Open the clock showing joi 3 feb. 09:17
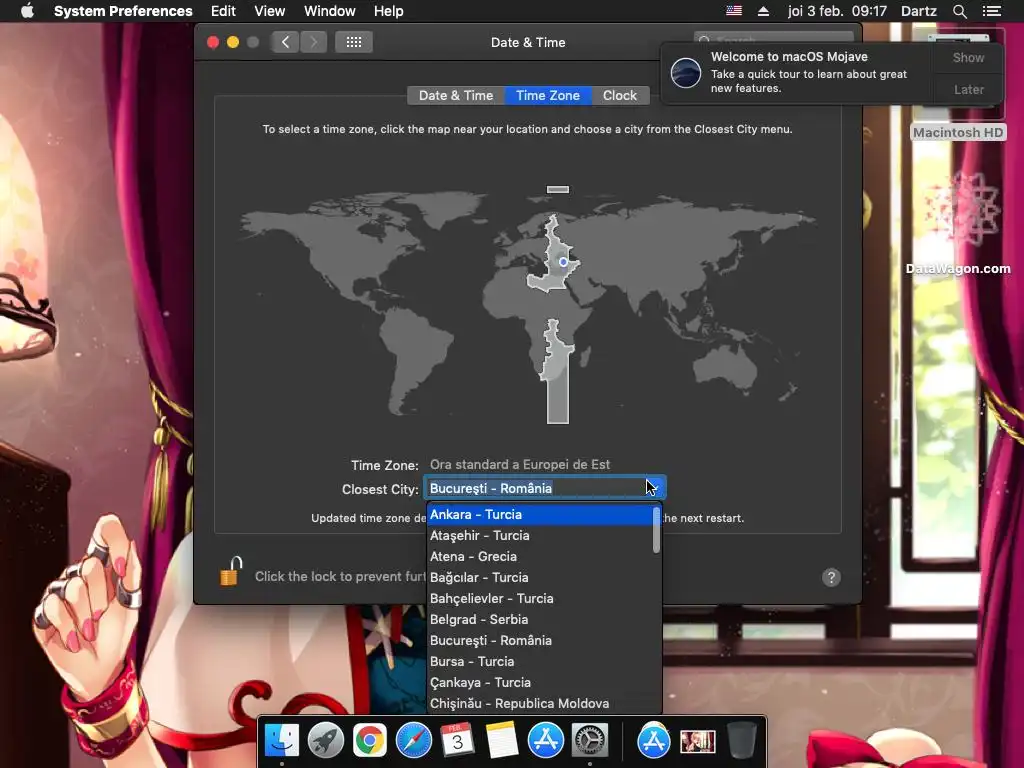Viewport: 1024px width, 768px height. tap(837, 11)
